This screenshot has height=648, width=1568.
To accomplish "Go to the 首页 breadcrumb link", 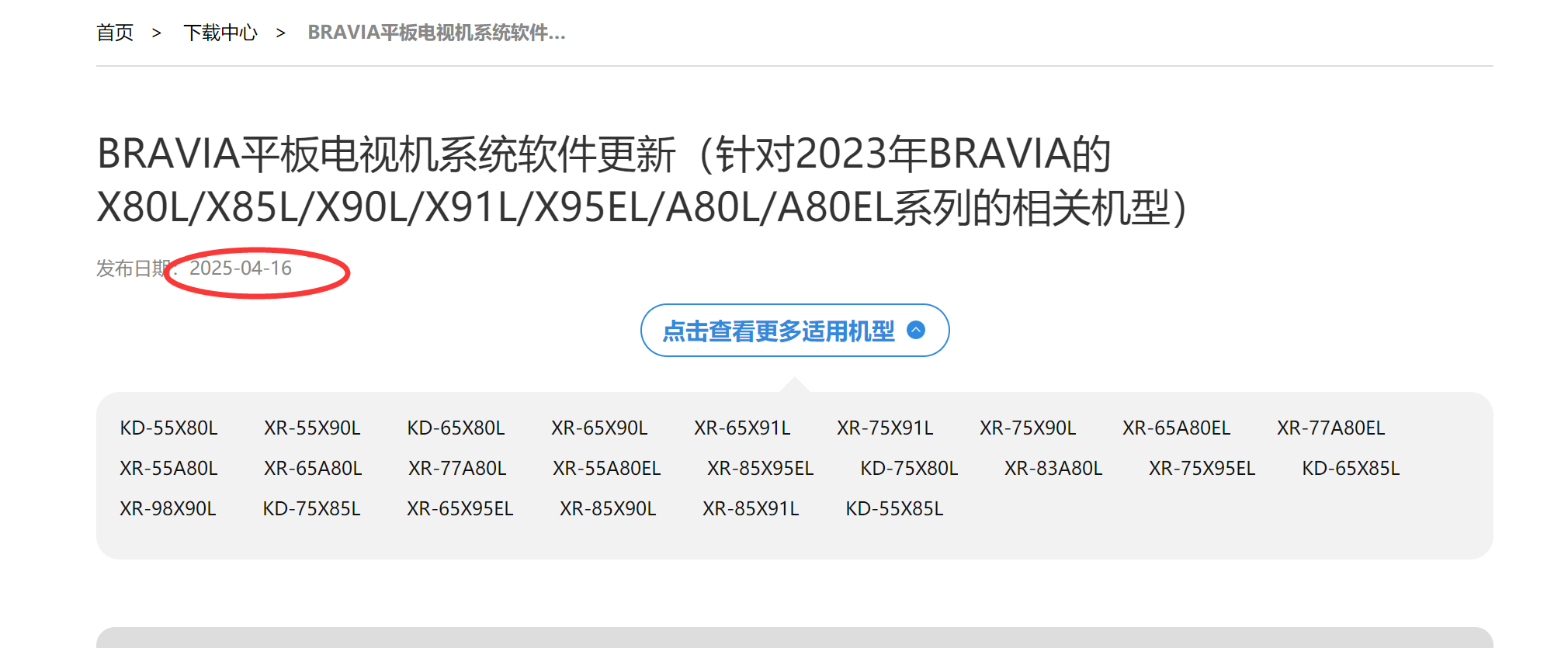I will point(115,33).
